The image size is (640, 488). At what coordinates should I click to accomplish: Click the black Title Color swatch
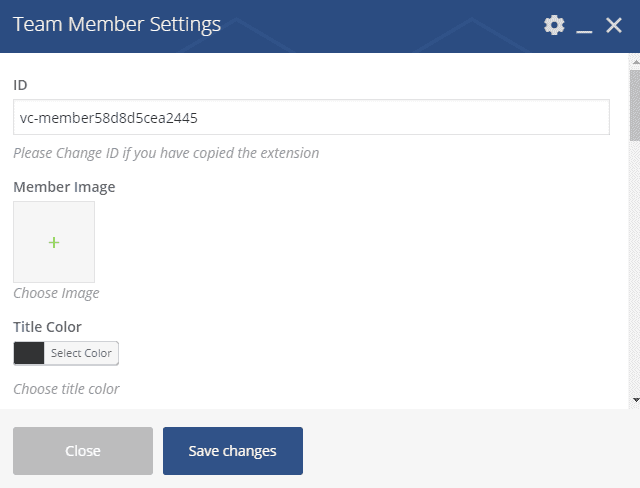click(x=29, y=353)
